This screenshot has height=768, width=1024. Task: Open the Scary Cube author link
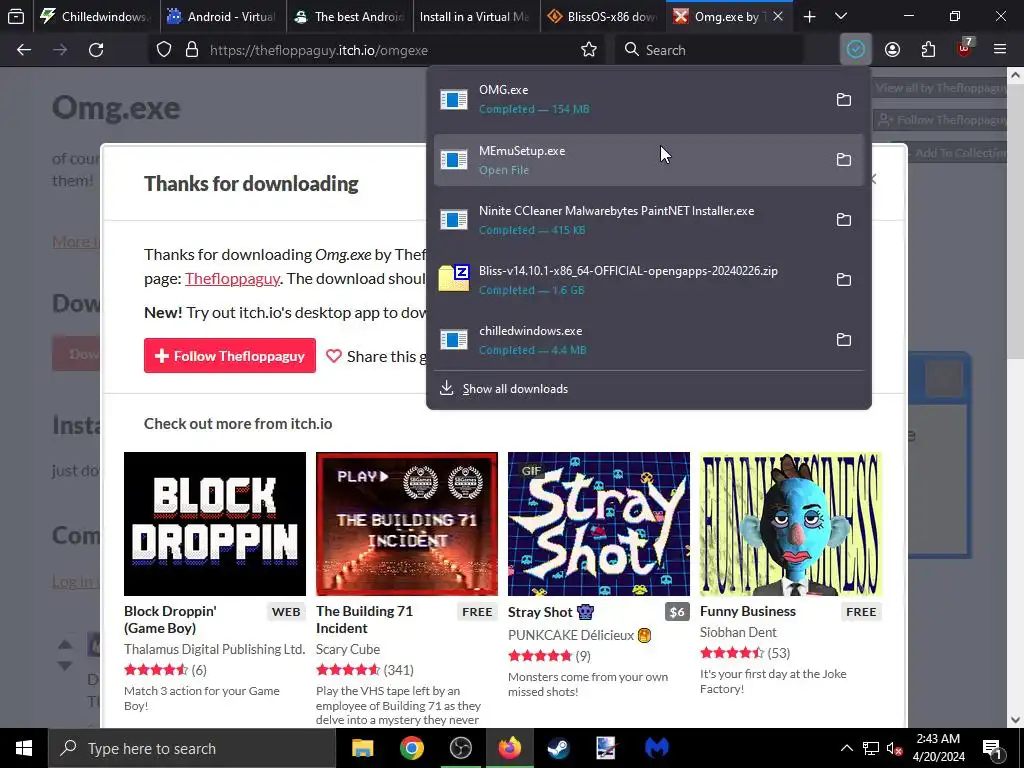pos(348,649)
